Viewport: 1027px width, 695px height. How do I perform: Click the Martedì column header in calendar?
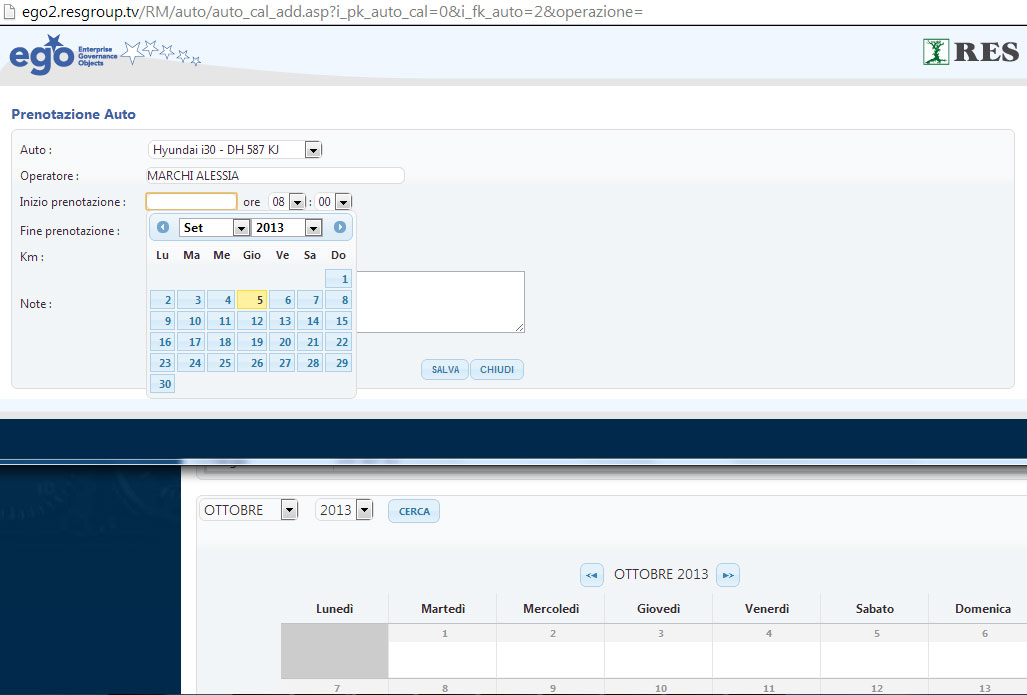[443, 609]
